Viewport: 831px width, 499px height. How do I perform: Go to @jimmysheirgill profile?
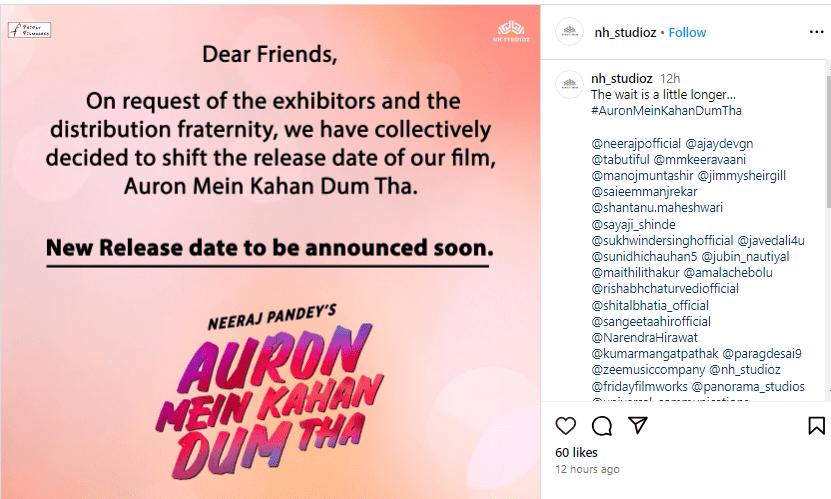coord(741,176)
